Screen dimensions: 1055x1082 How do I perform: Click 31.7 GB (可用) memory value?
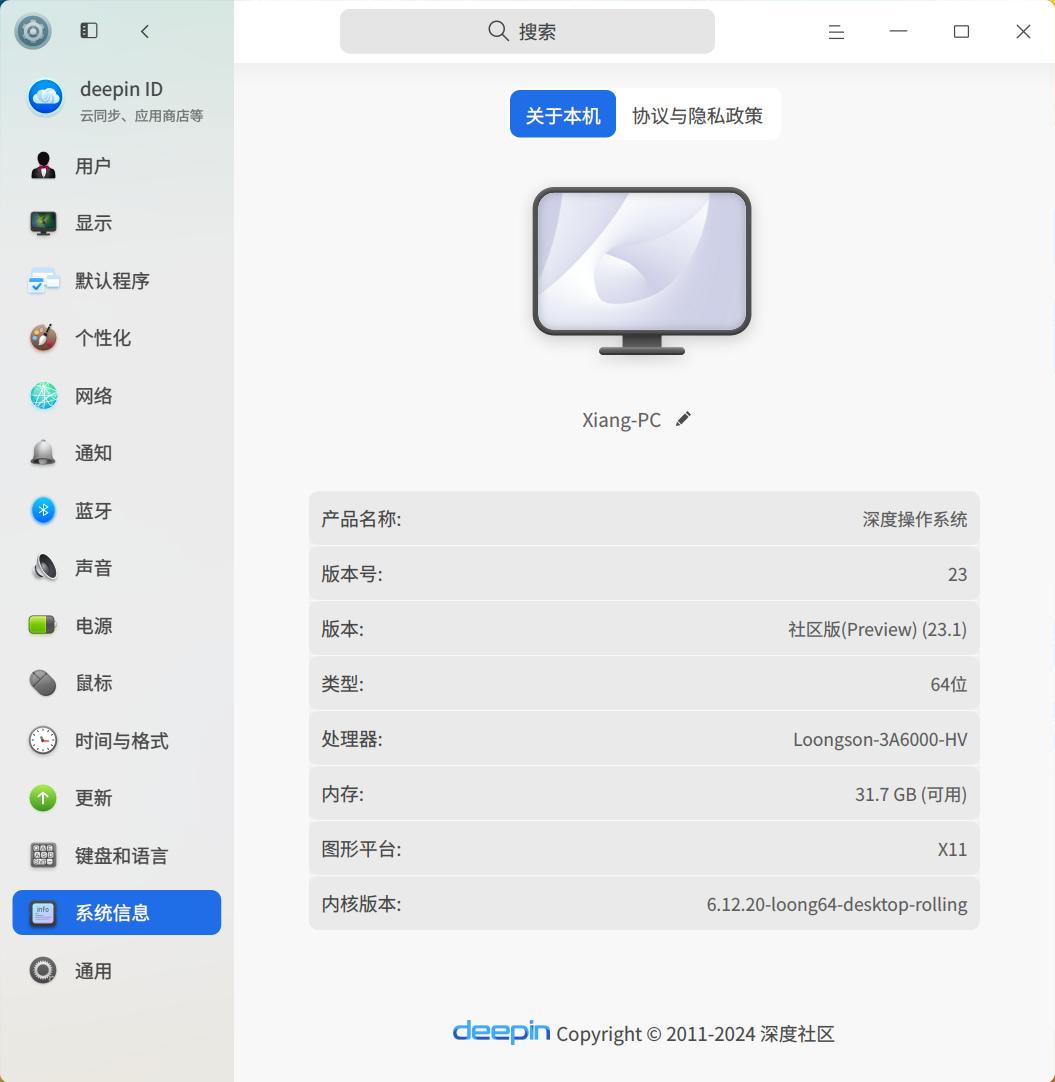point(911,794)
